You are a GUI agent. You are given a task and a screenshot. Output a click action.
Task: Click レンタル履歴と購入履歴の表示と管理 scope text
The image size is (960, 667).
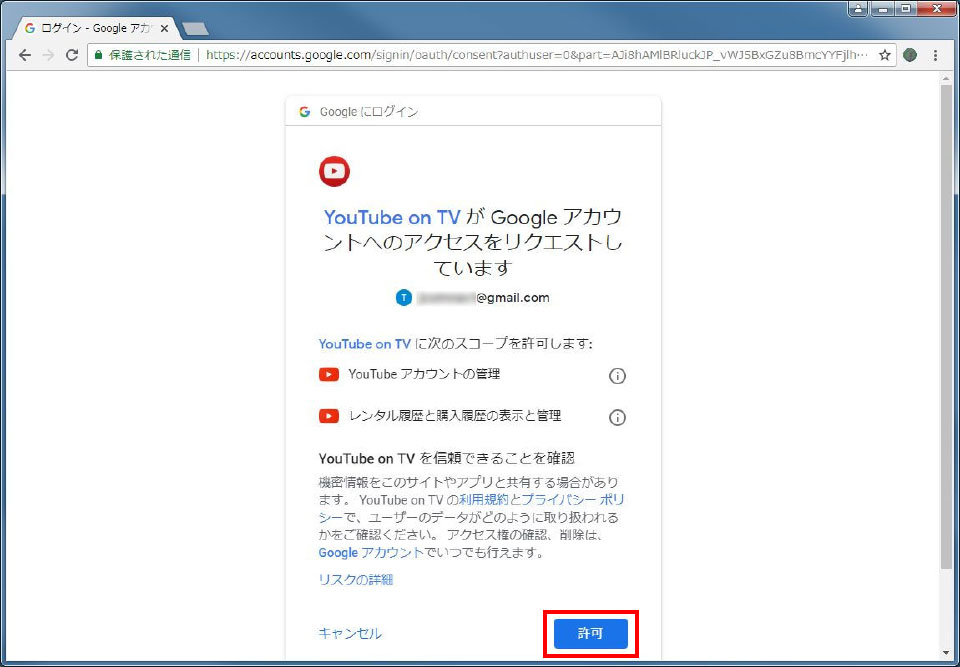pyautogui.click(x=455, y=416)
